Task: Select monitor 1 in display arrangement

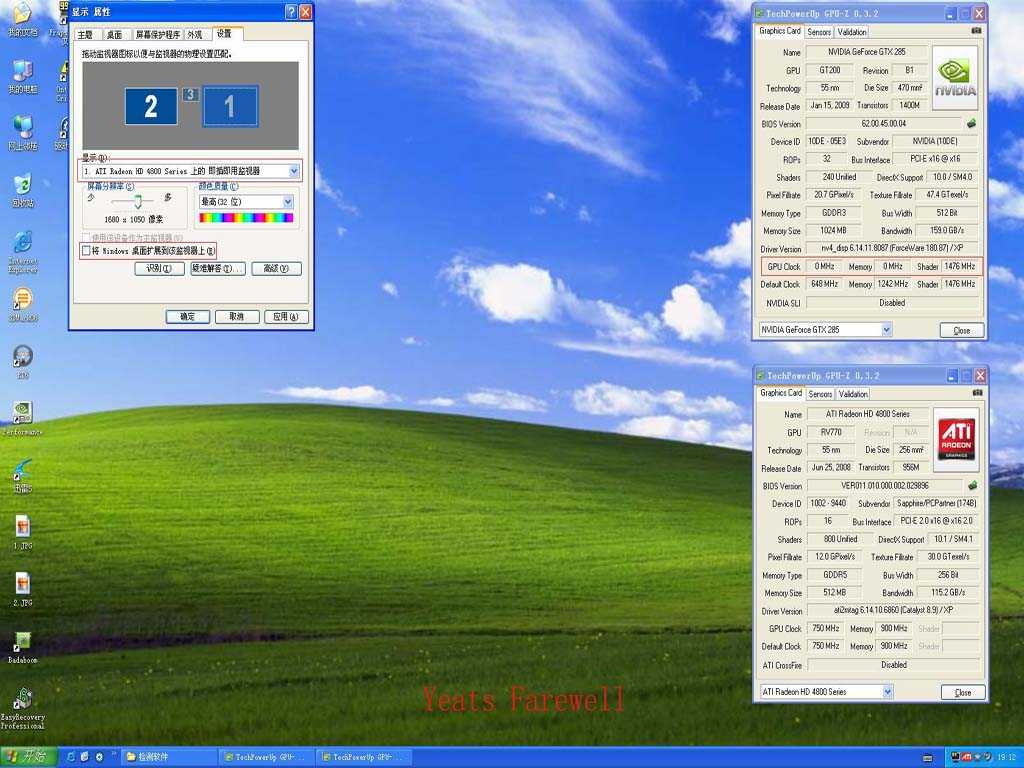Action: [x=230, y=106]
